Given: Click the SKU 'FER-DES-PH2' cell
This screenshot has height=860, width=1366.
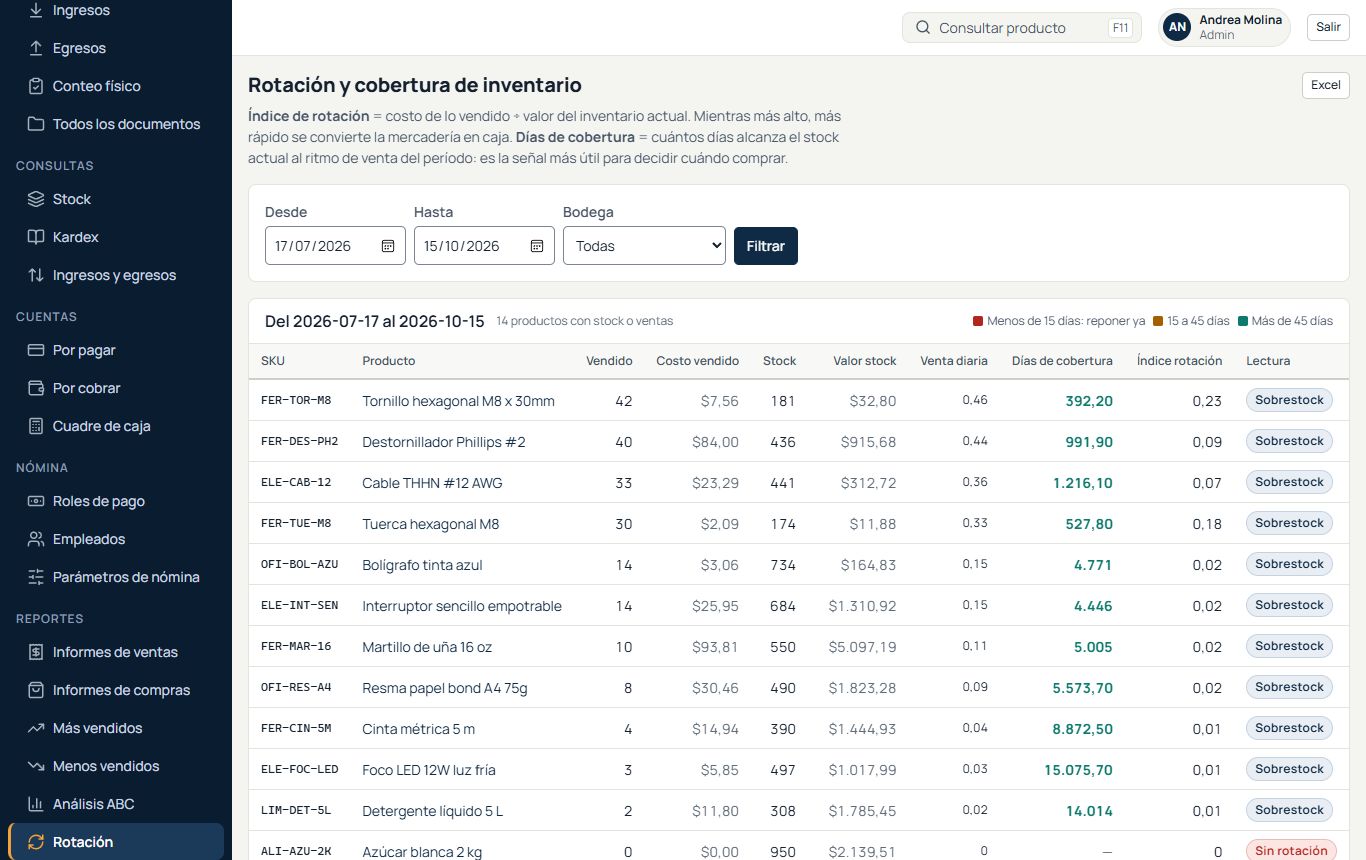Looking at the screenshot, I should [300, 441].
